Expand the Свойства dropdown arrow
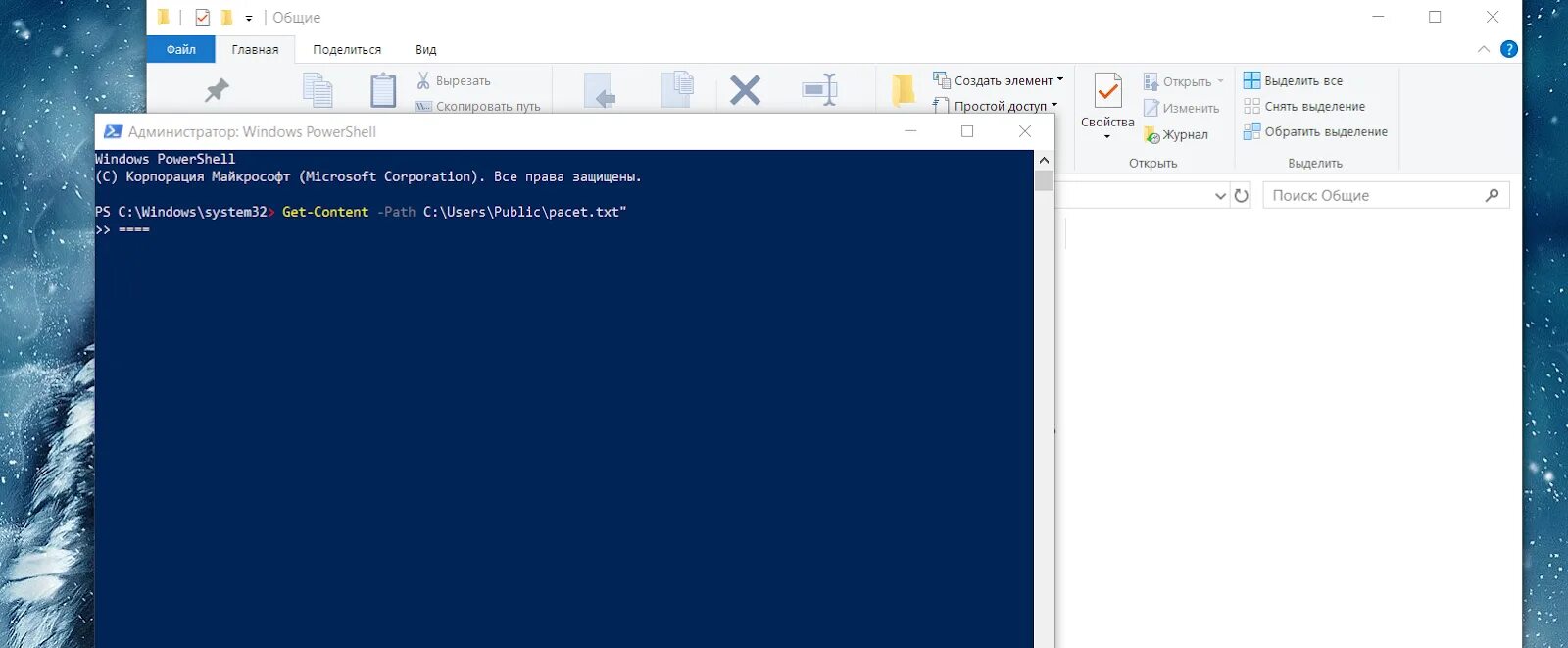Viewport: 1568px width, 648px height. coord(1107,136)
